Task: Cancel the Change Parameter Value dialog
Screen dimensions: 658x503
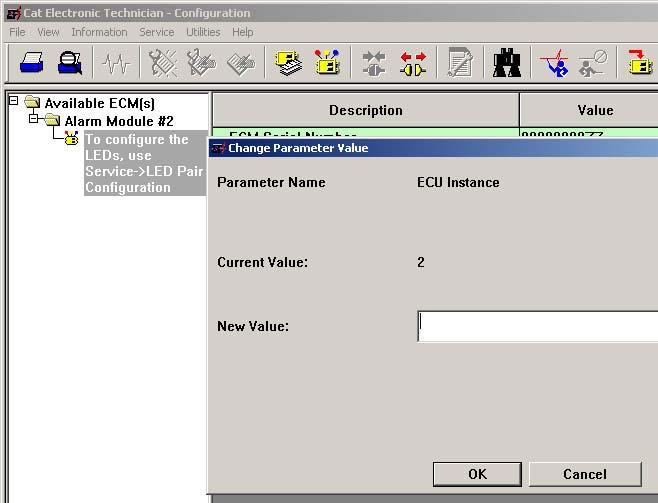Action: tap(585, 474)
